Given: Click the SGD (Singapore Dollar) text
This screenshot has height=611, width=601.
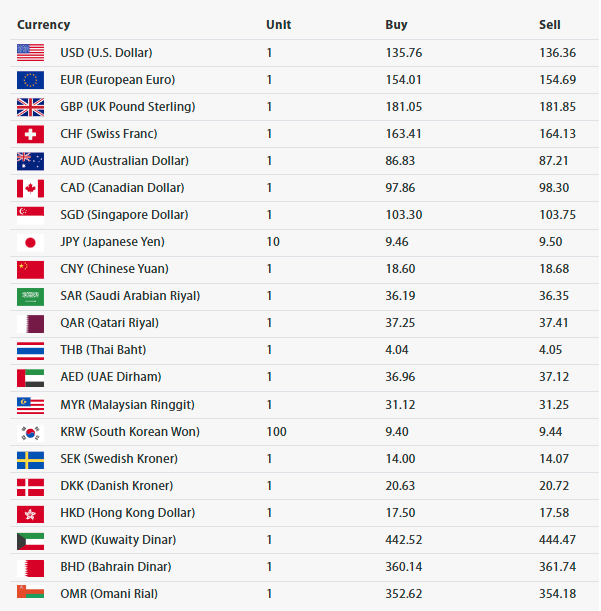Looking at the screenshot, I should point(124,215).
